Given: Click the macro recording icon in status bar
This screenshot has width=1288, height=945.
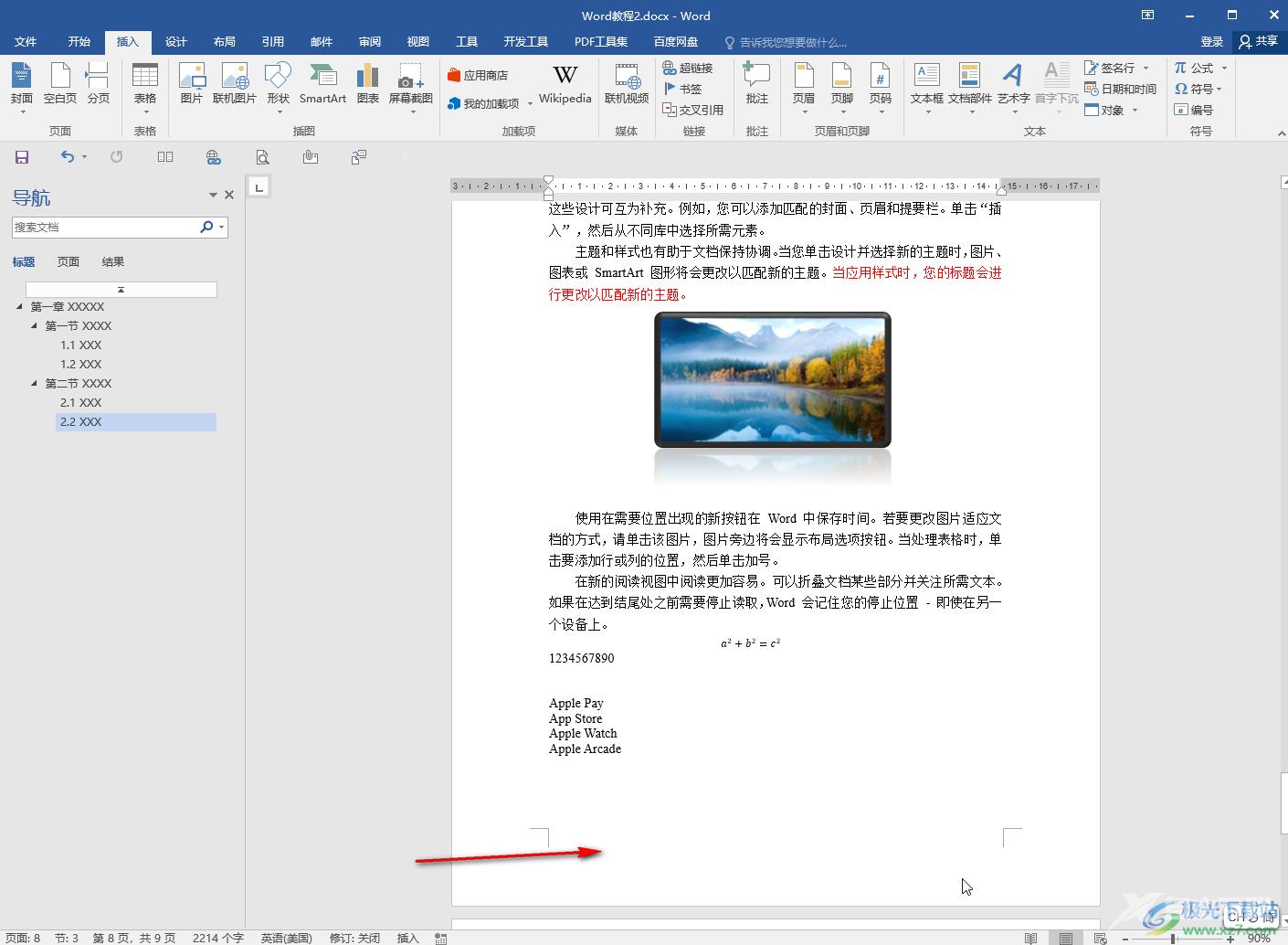Looking at the screenshot, I should click(x=440, y=938).
